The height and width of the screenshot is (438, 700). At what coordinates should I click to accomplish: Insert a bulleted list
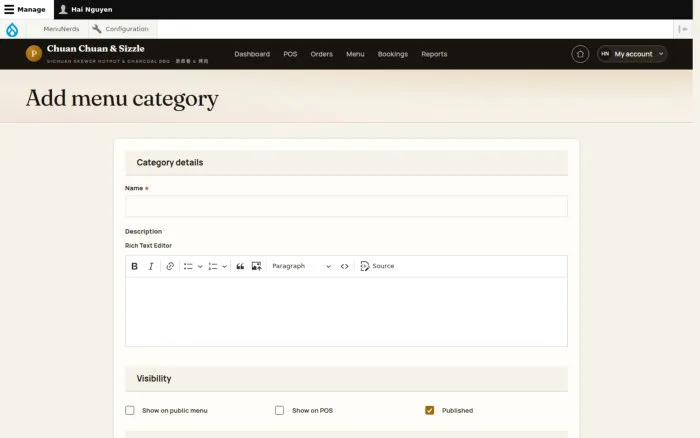tap(188, 266)
